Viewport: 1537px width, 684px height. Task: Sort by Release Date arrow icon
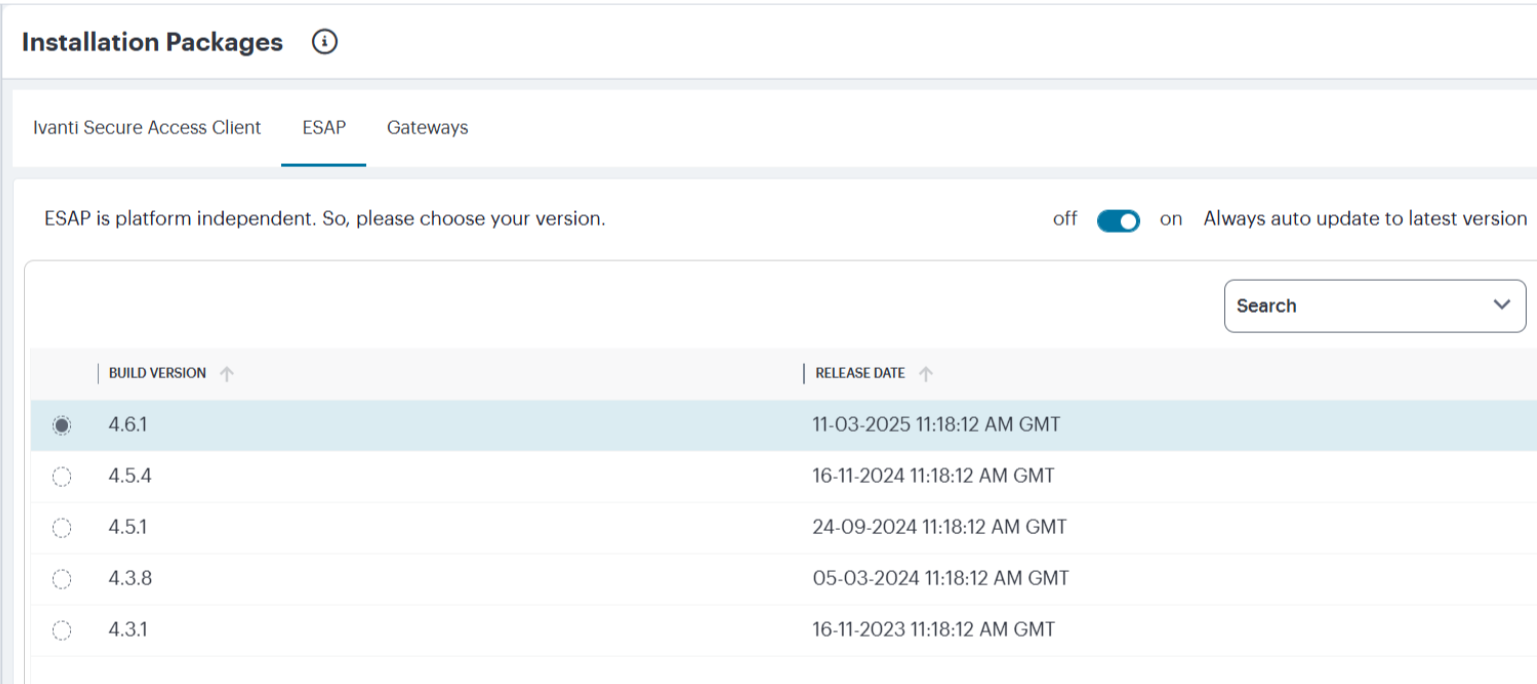[x=926, y=374]
